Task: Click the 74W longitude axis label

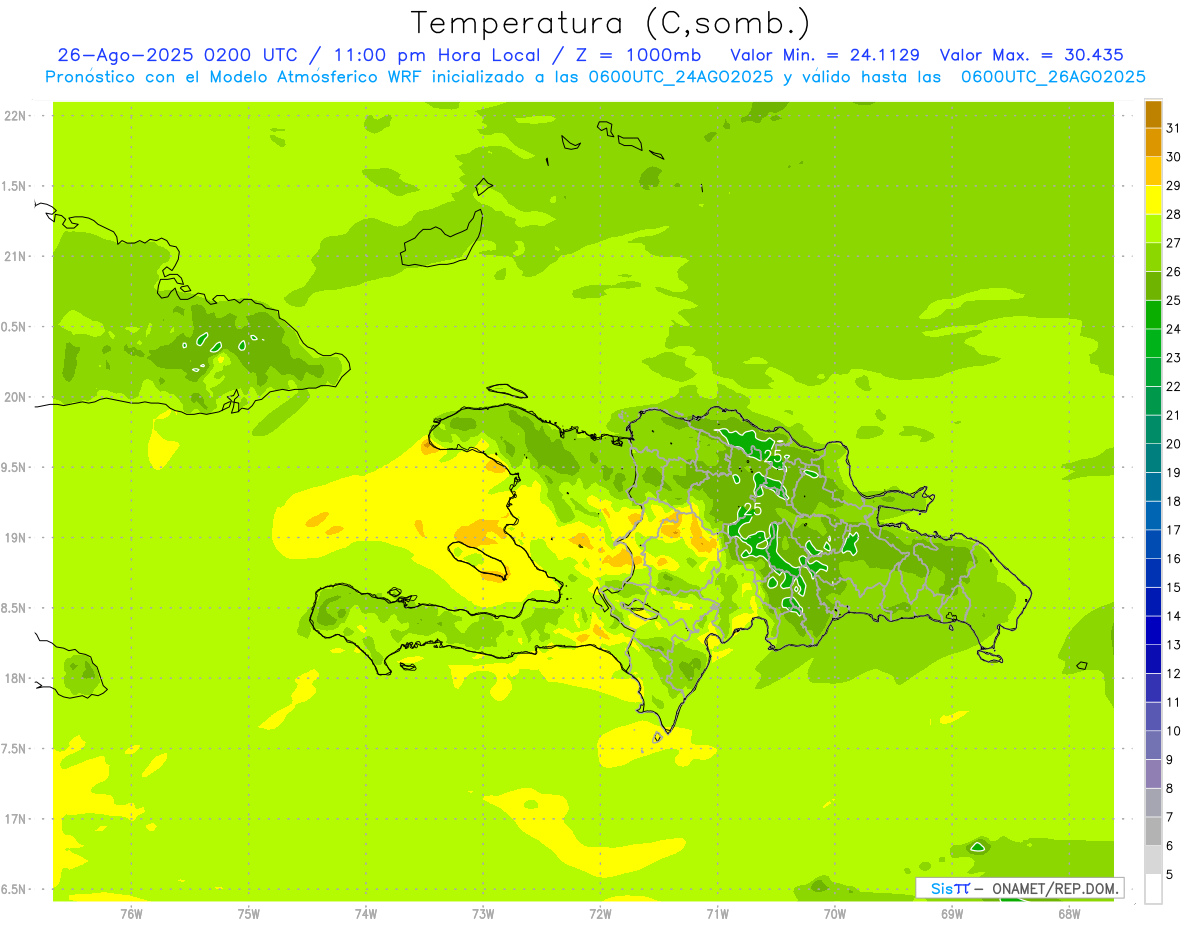Action: (x=366, y=914)
